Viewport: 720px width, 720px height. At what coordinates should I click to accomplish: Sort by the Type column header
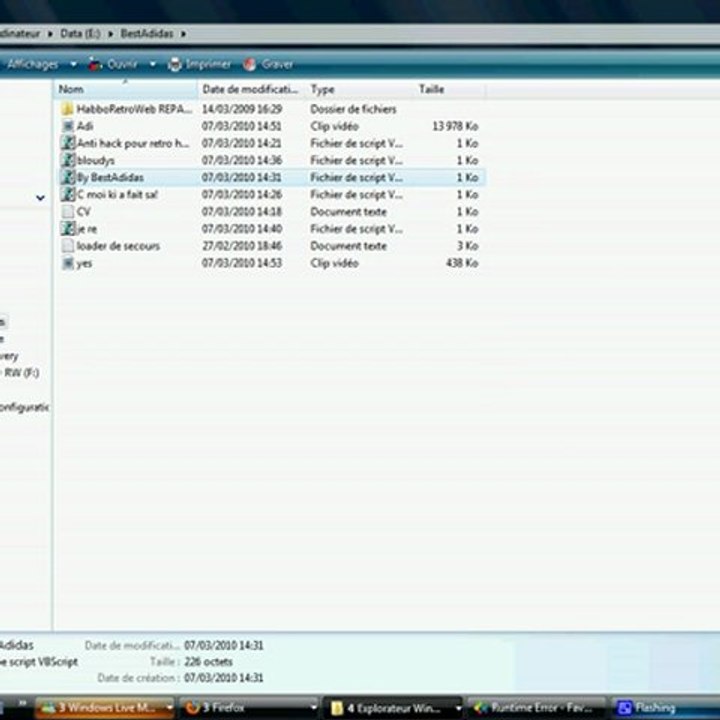pos(360,89)
